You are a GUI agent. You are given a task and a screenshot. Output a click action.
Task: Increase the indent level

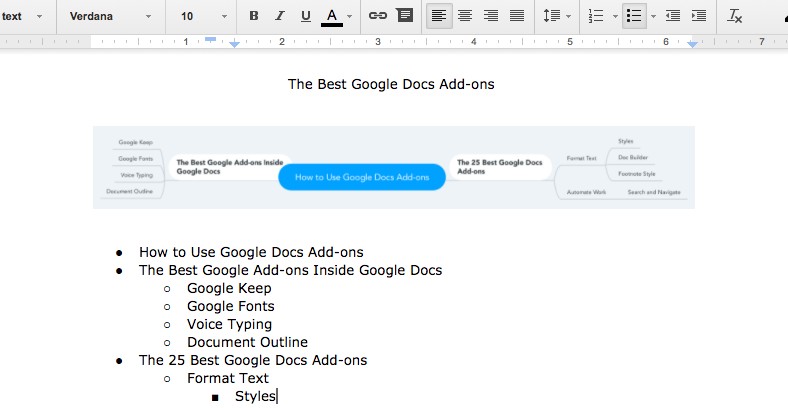(x=699, y=16)
